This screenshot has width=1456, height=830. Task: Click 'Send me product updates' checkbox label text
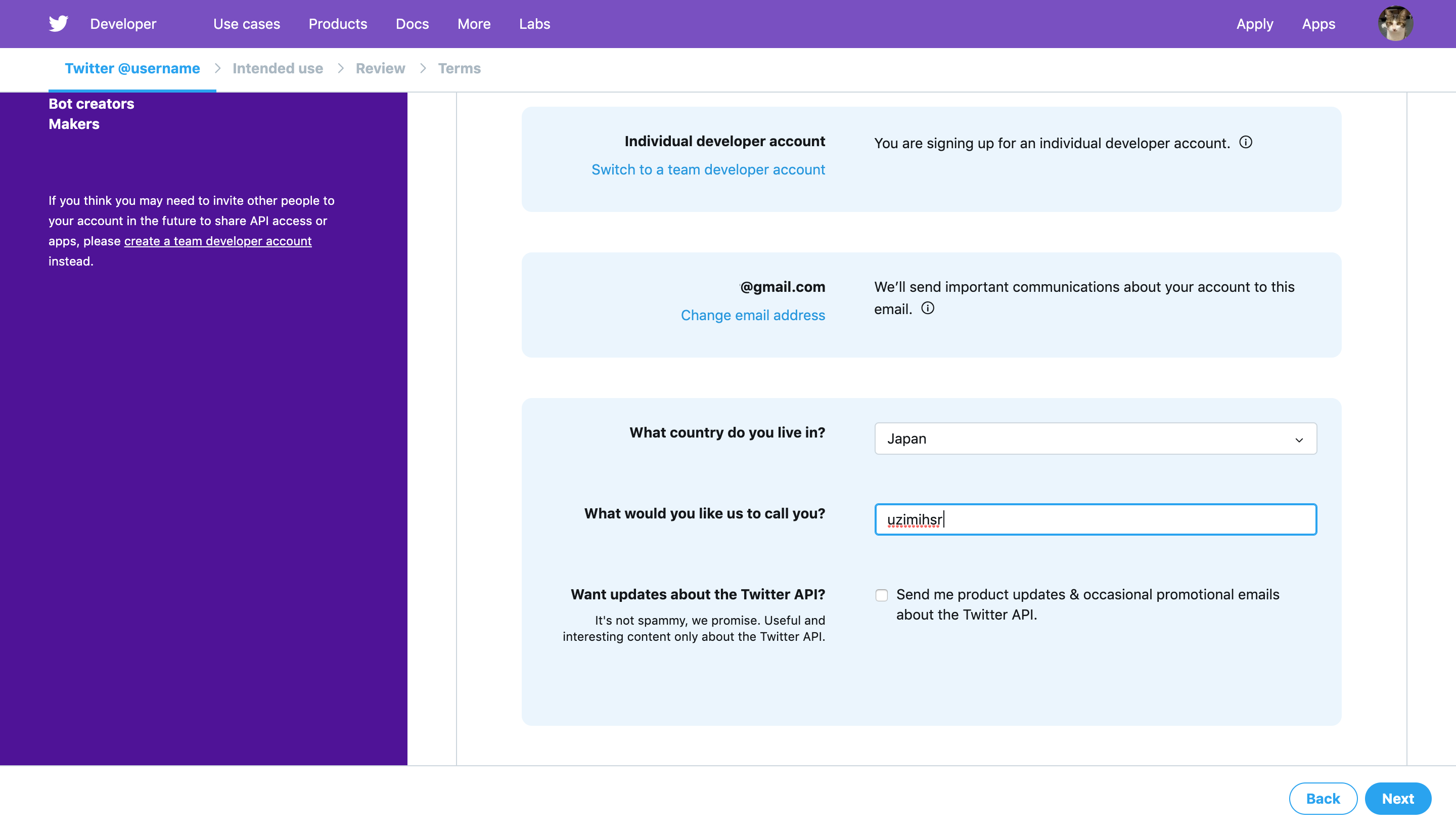1087,604
